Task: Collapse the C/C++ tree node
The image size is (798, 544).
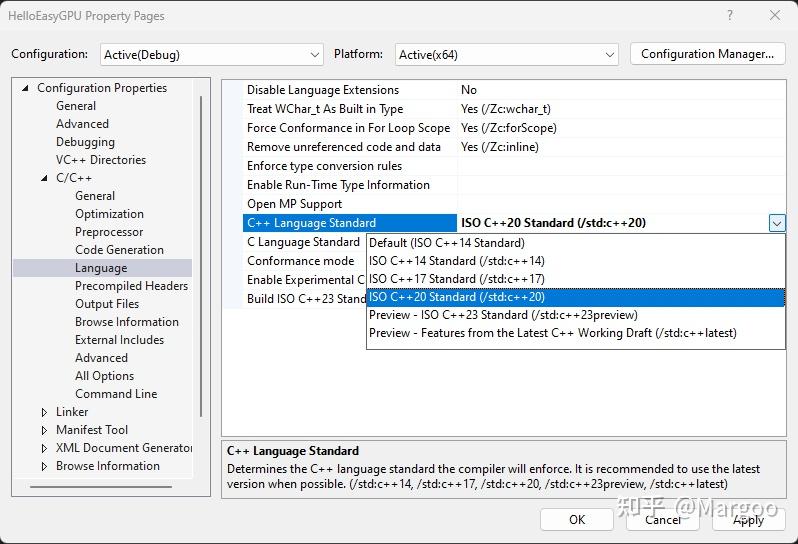Action: click(44, 178)
